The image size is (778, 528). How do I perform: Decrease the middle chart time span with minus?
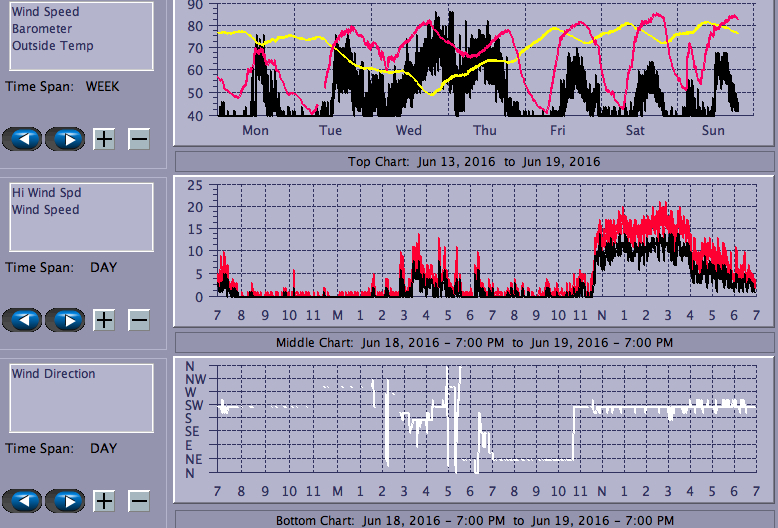pos(139,320)
